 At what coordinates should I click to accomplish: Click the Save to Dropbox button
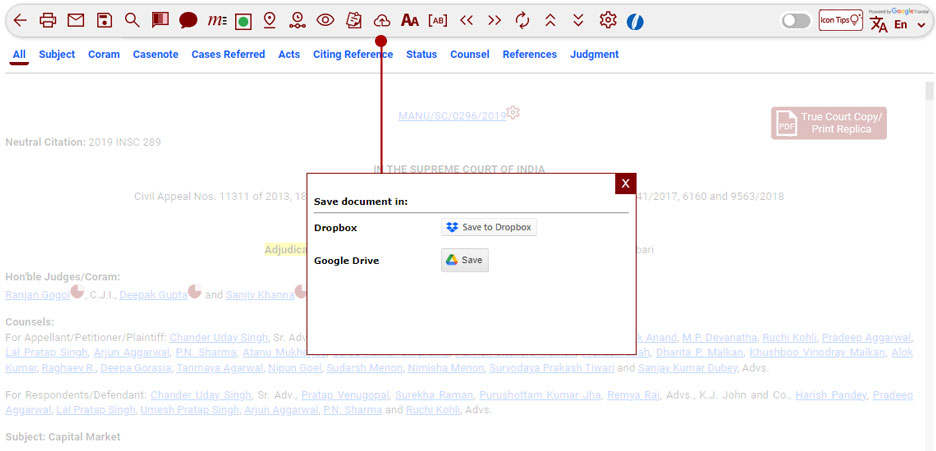tap(489, 228)
